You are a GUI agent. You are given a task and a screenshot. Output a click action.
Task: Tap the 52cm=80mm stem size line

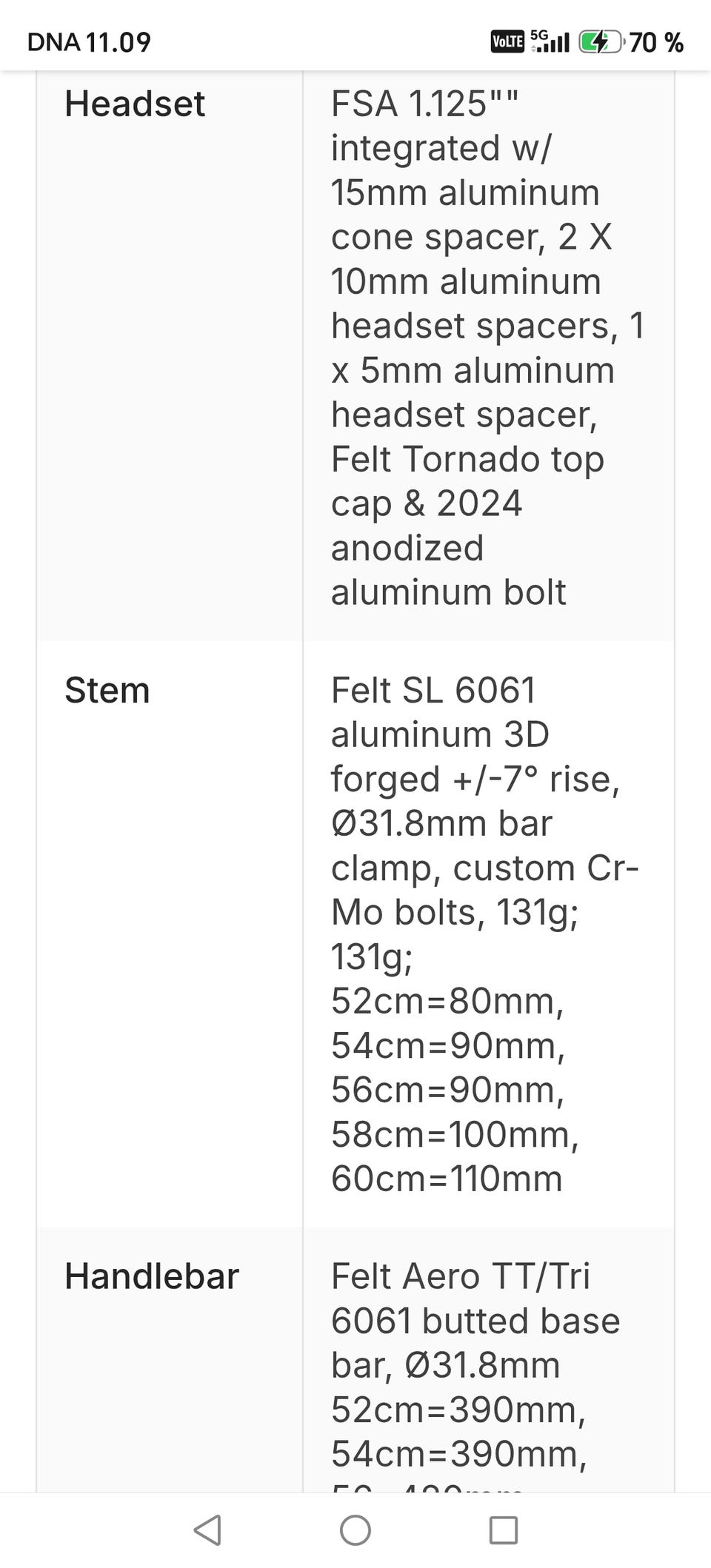[447, 1001]
